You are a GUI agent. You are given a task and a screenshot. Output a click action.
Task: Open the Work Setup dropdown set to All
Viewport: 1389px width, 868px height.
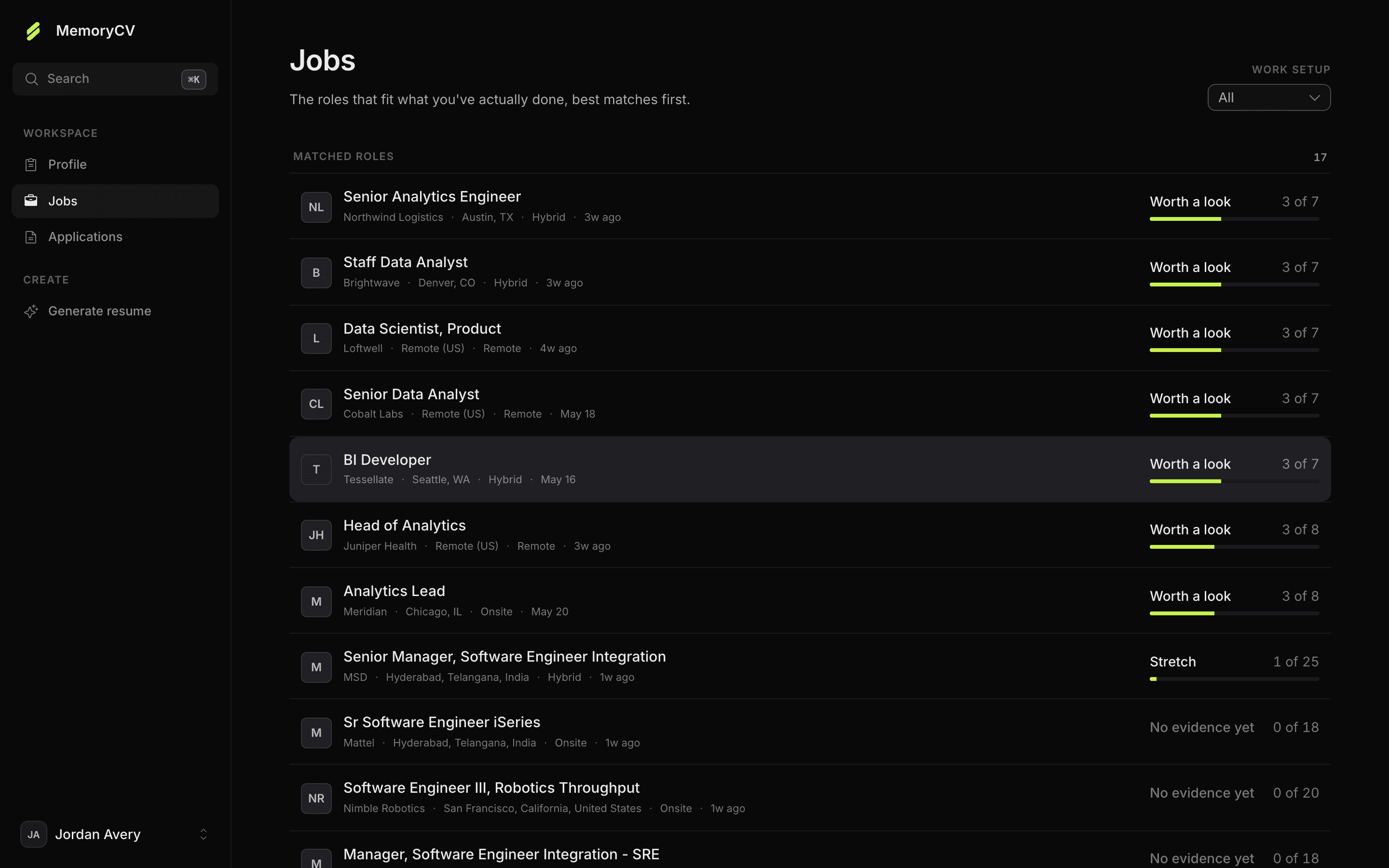(1269, 97)
